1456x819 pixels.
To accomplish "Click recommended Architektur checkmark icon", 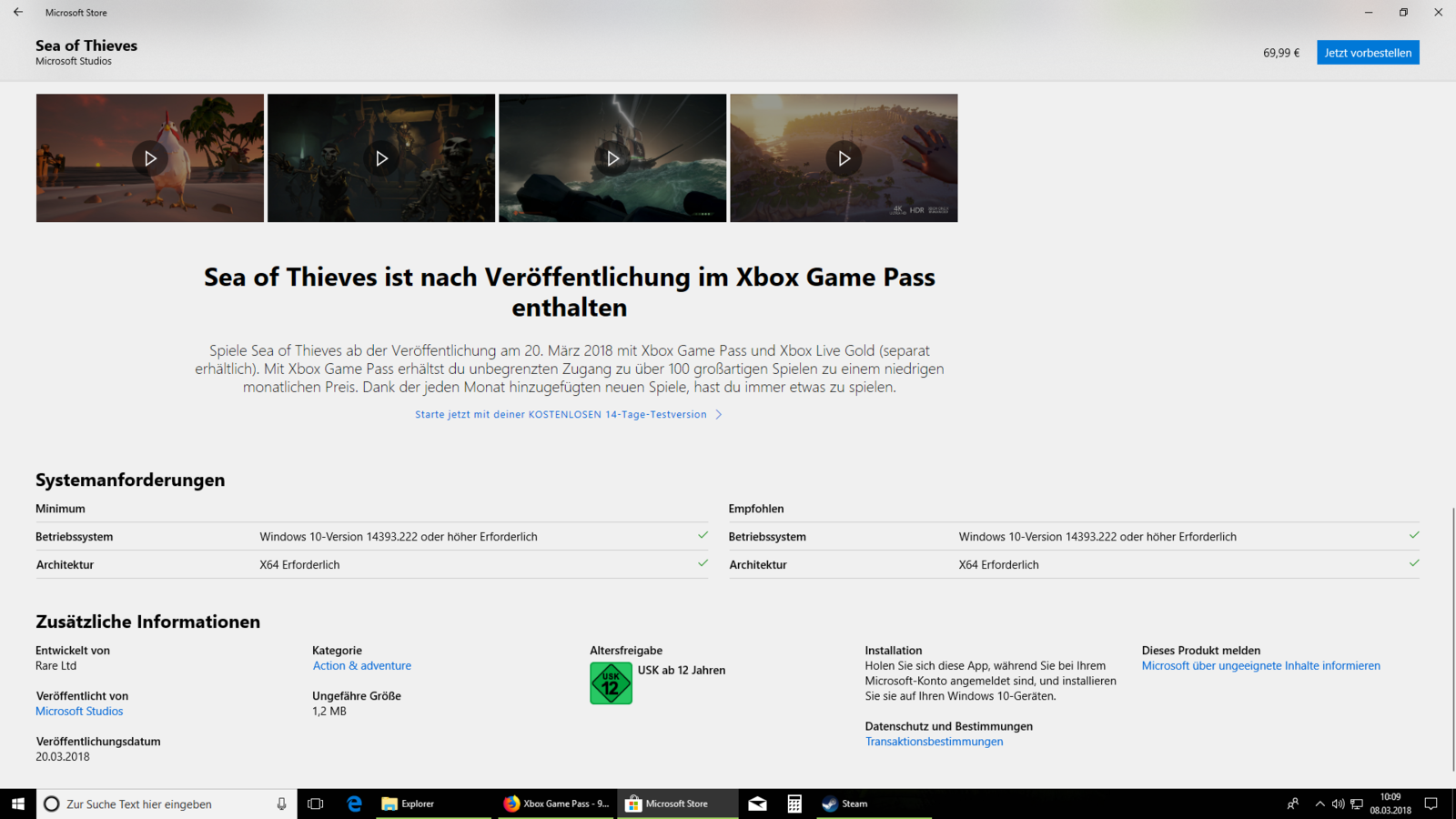I will point(1414,563).
